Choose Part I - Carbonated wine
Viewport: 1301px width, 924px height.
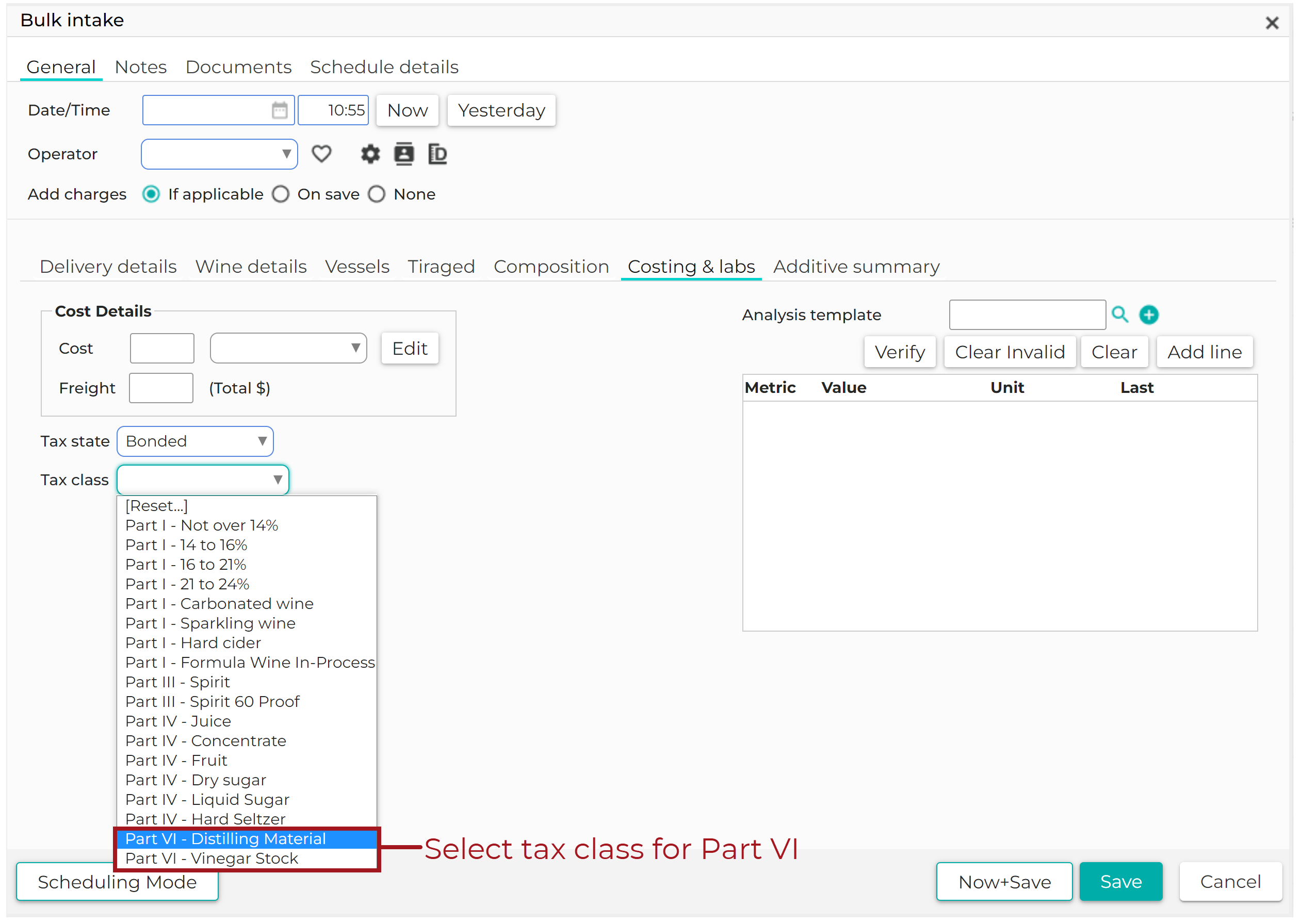247,604
